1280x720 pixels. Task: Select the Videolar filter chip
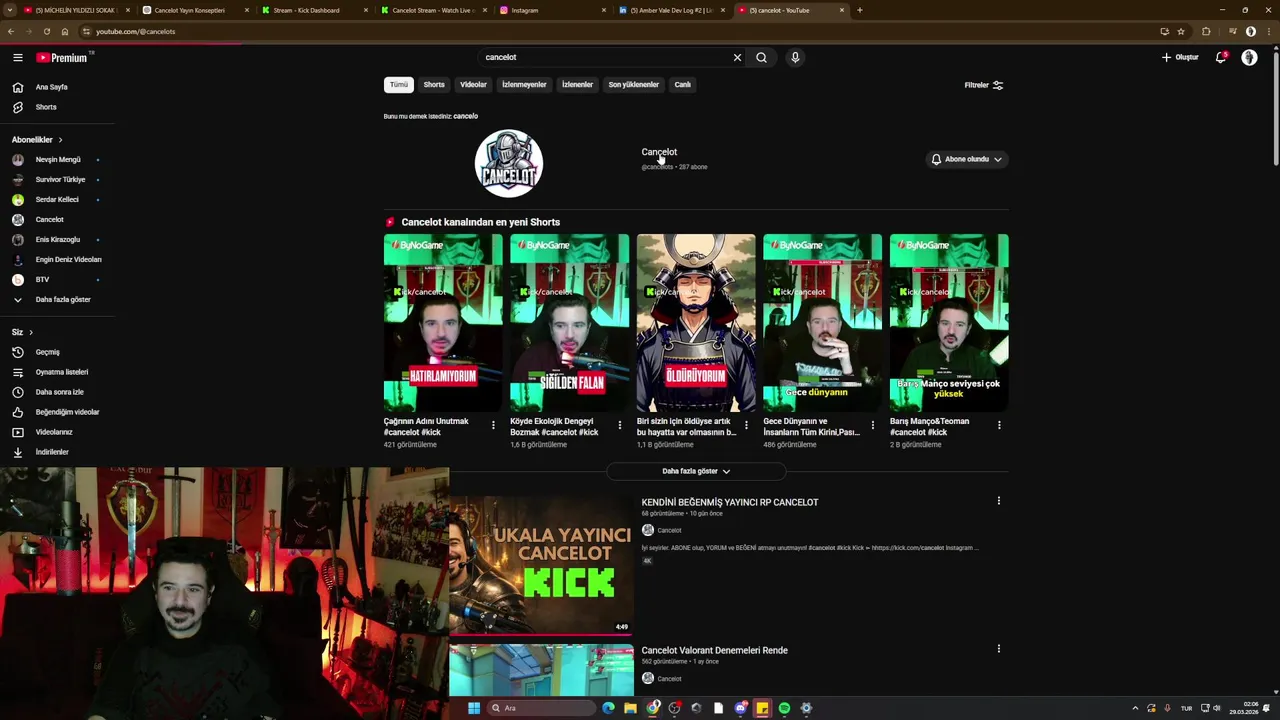point(473,85)
